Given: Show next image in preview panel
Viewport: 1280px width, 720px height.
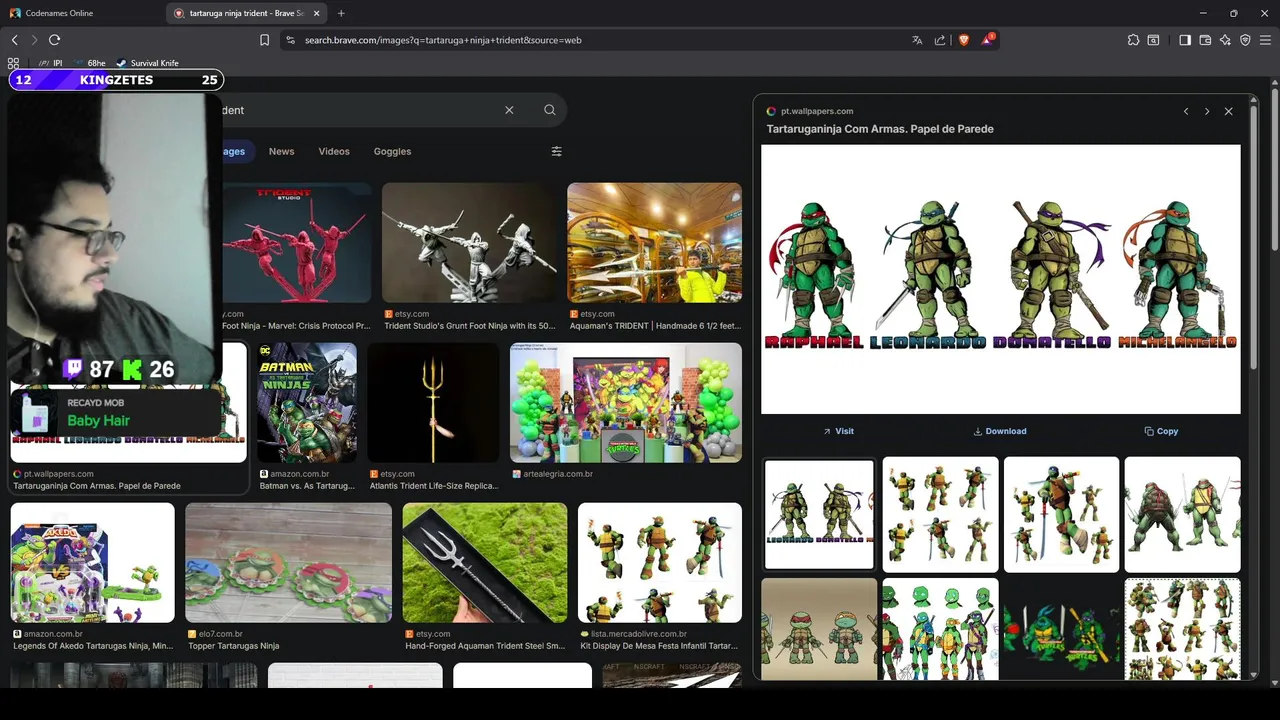Looking at the screenshot, I should click(1207, 111).
